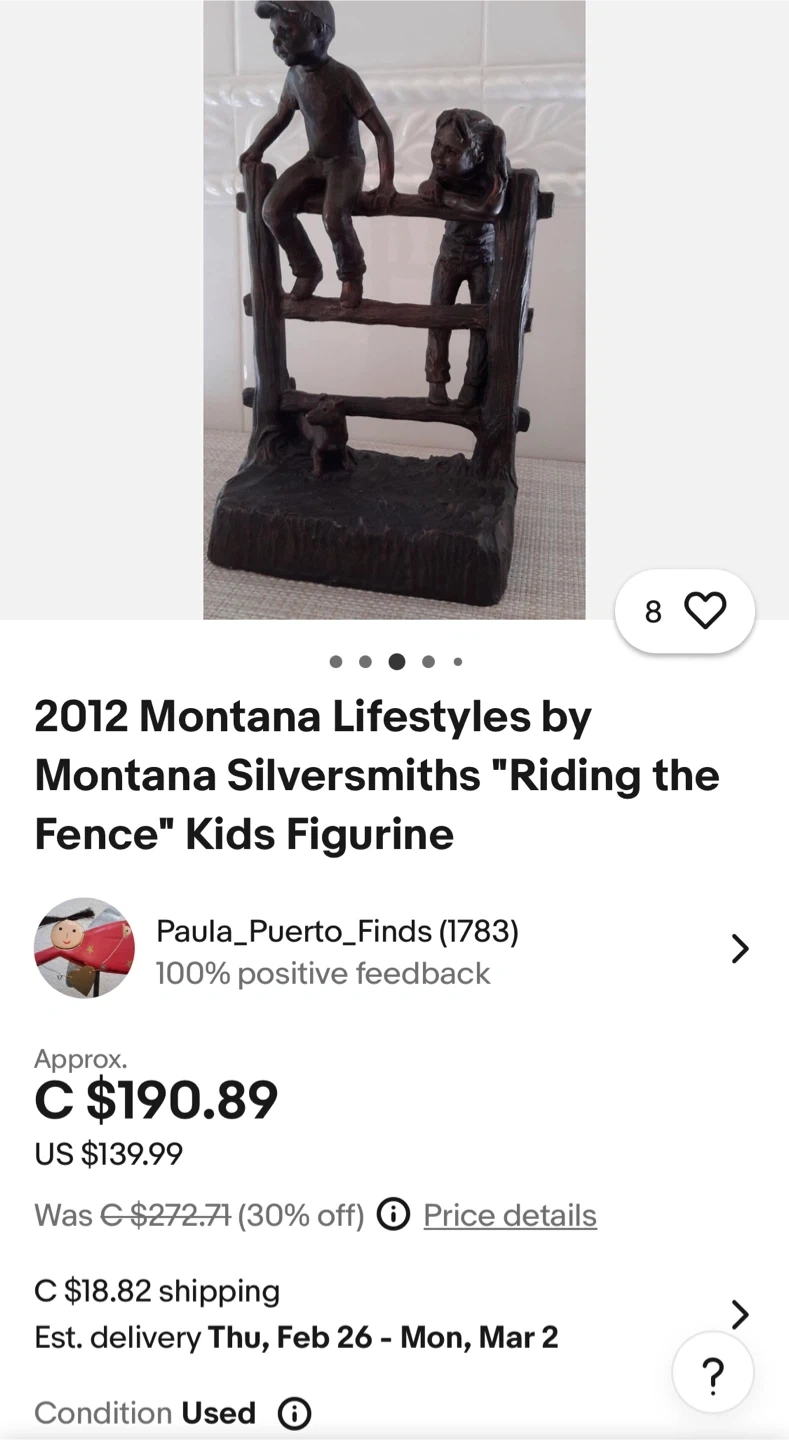
Task: Tap the C $190.89 approximate price
Action: (156, 1100)
